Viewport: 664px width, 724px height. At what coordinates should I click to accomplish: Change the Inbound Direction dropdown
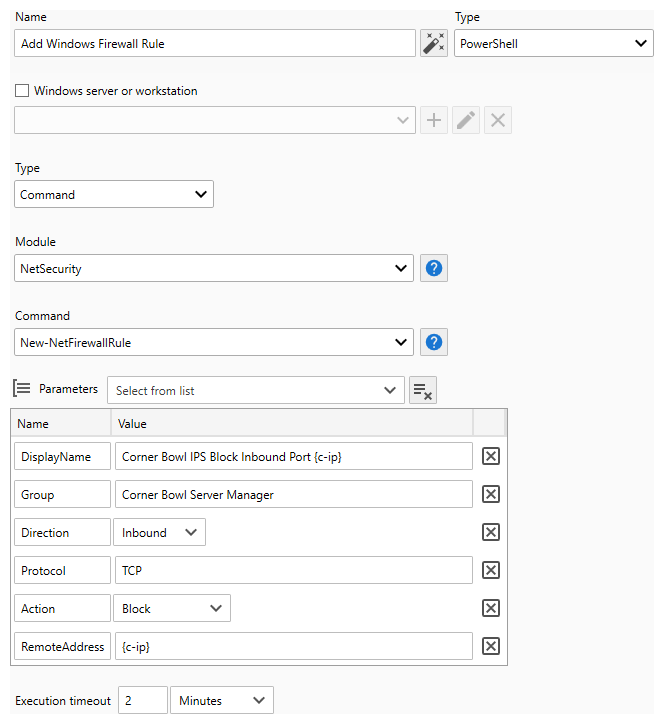tap(160, 532)
